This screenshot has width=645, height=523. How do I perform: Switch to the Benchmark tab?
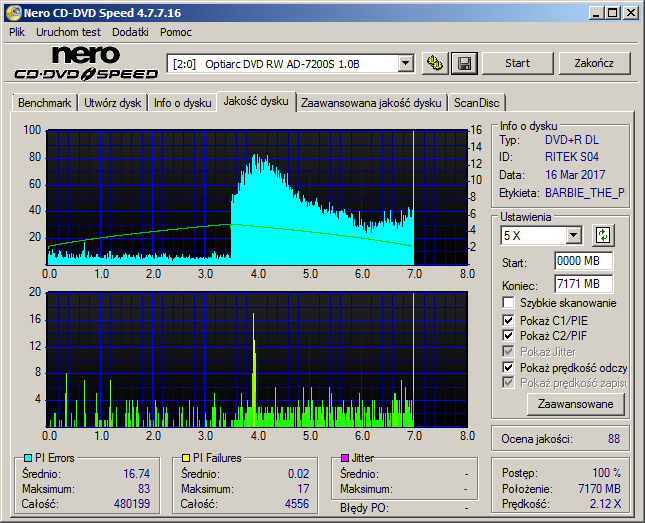44,103
